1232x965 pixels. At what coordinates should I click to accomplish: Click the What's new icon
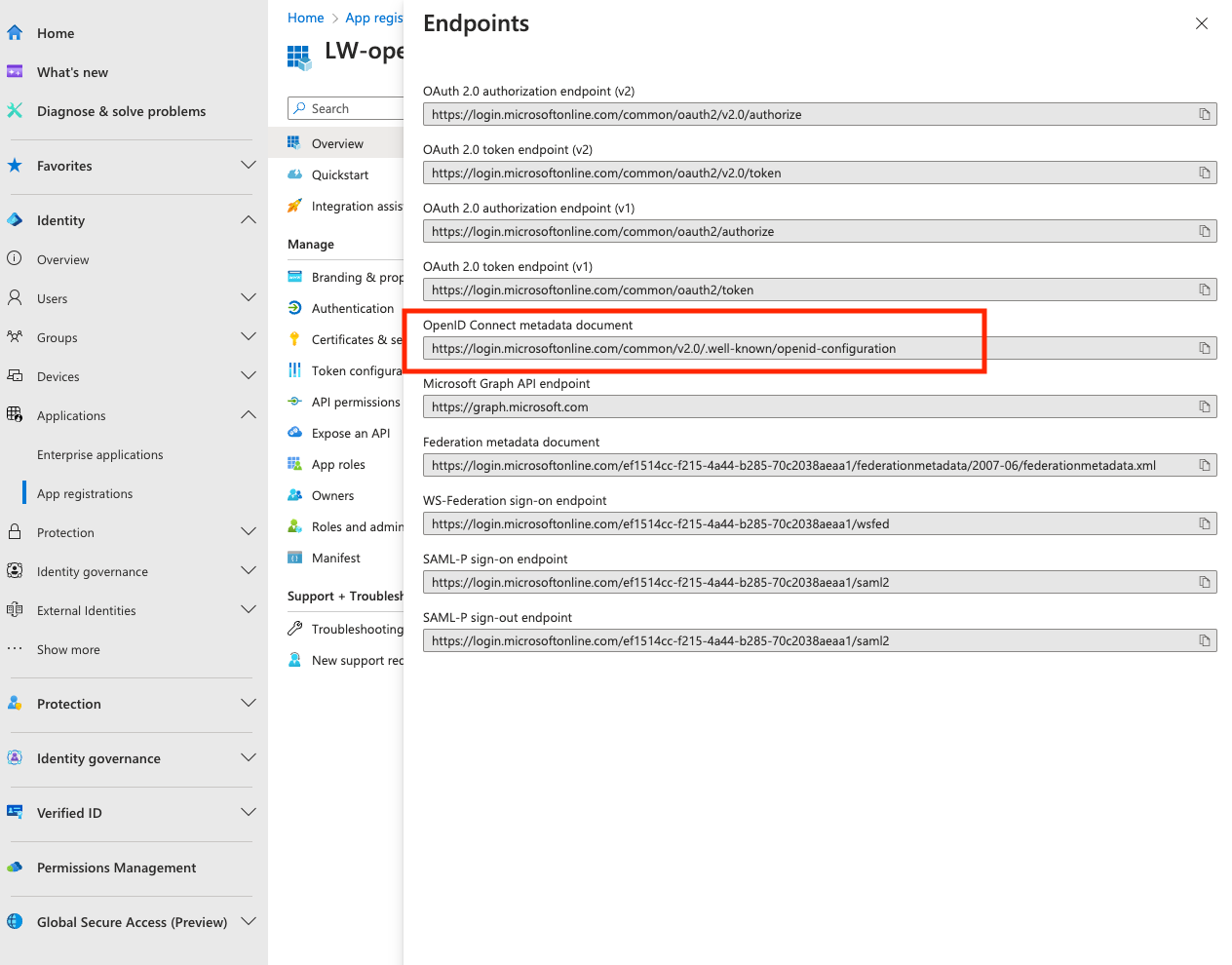coord(15,72)
